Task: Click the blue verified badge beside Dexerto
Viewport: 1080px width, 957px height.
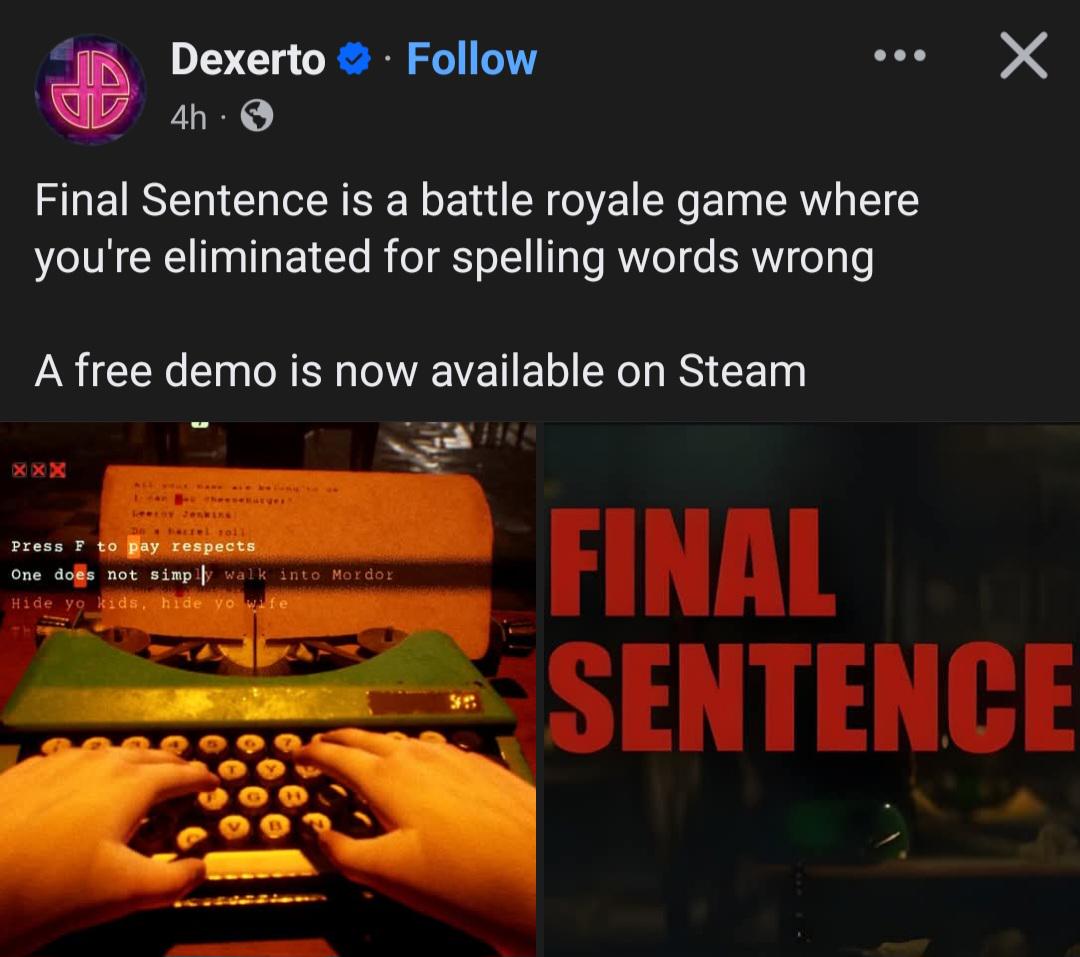Action: pos(354,59)
